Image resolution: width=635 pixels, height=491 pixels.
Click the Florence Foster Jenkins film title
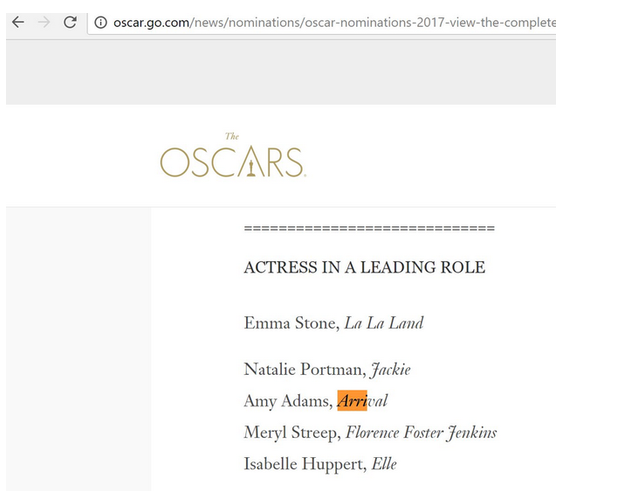(x=421, y=432)
